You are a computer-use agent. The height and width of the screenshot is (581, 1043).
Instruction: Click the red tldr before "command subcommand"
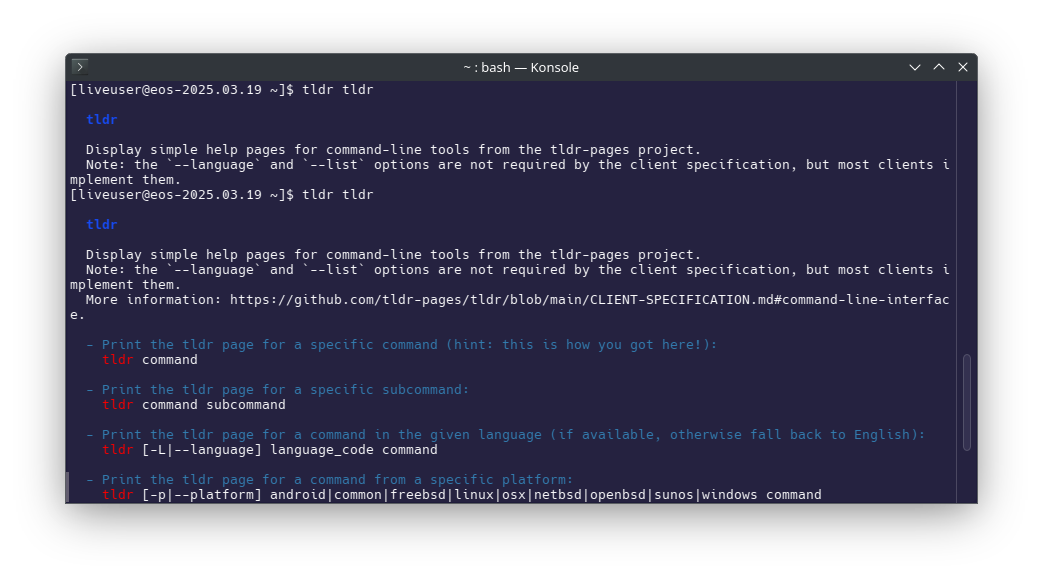click(118, 405)
